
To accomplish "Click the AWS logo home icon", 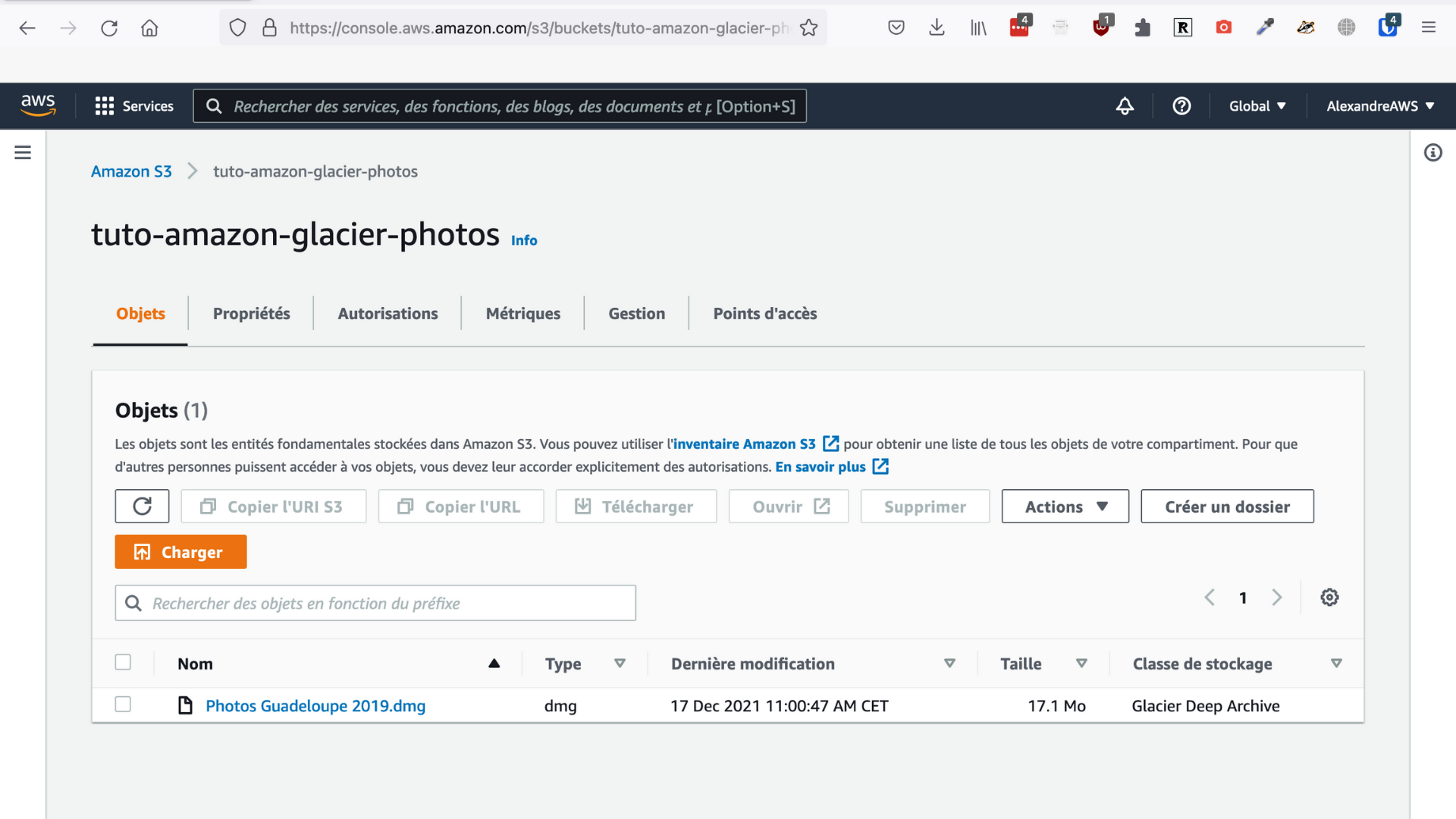I will click(x=38, y=105).
